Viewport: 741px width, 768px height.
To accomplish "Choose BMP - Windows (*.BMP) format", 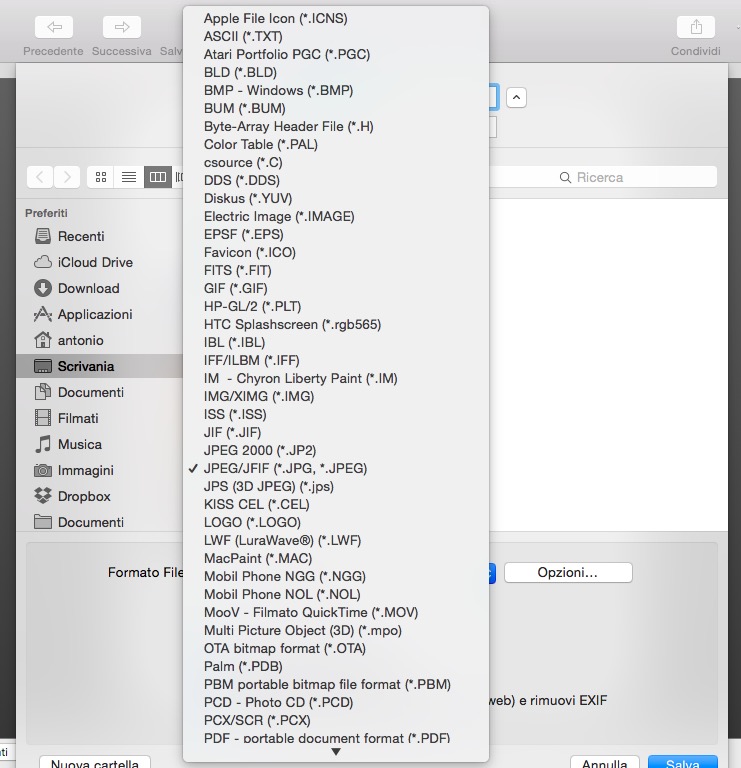I will pos(336,91).
